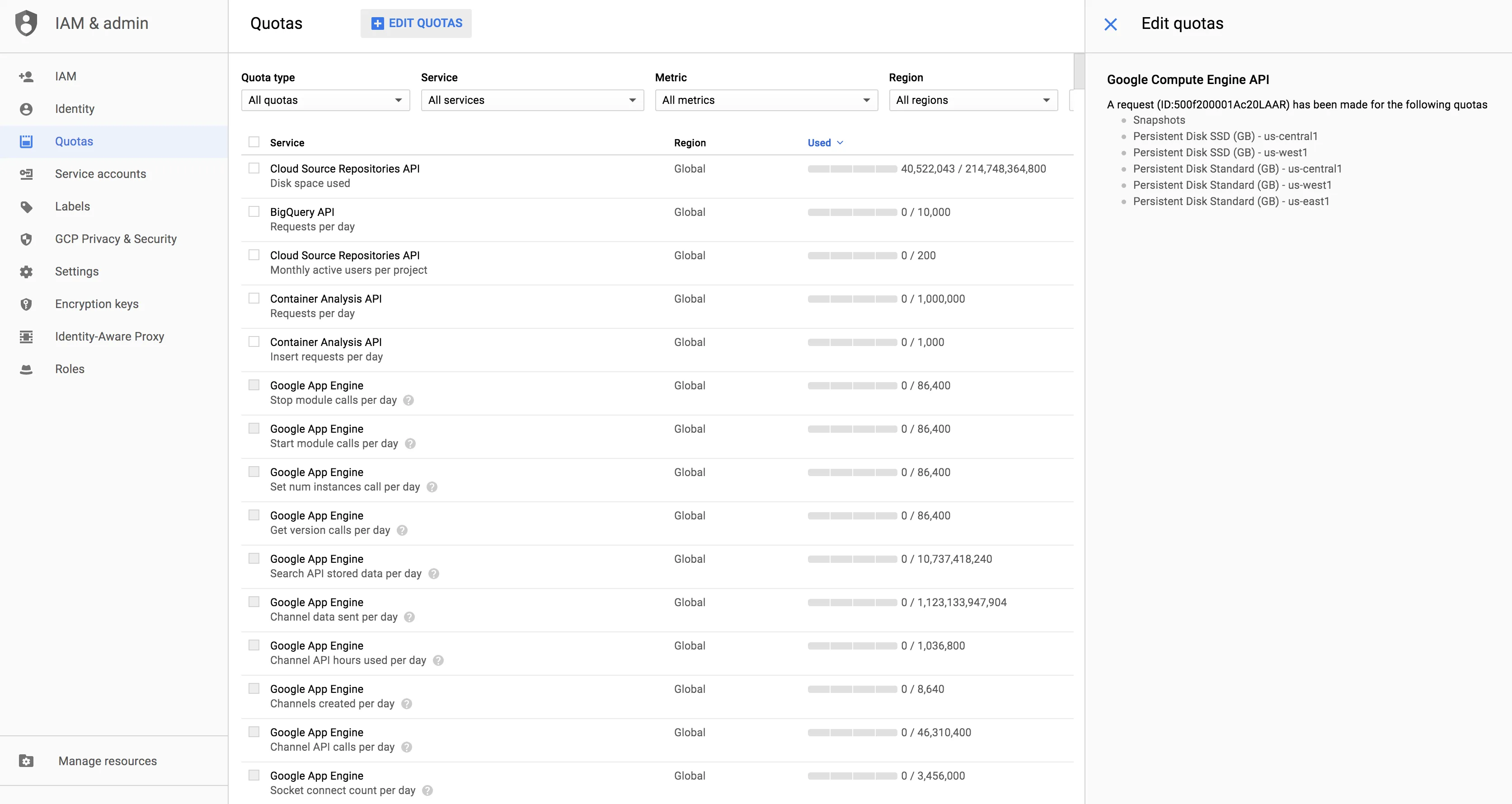Open GCP Privacy & Security menu item
The width and height of the screenshot is (1512, 804).
pos(116,239)
